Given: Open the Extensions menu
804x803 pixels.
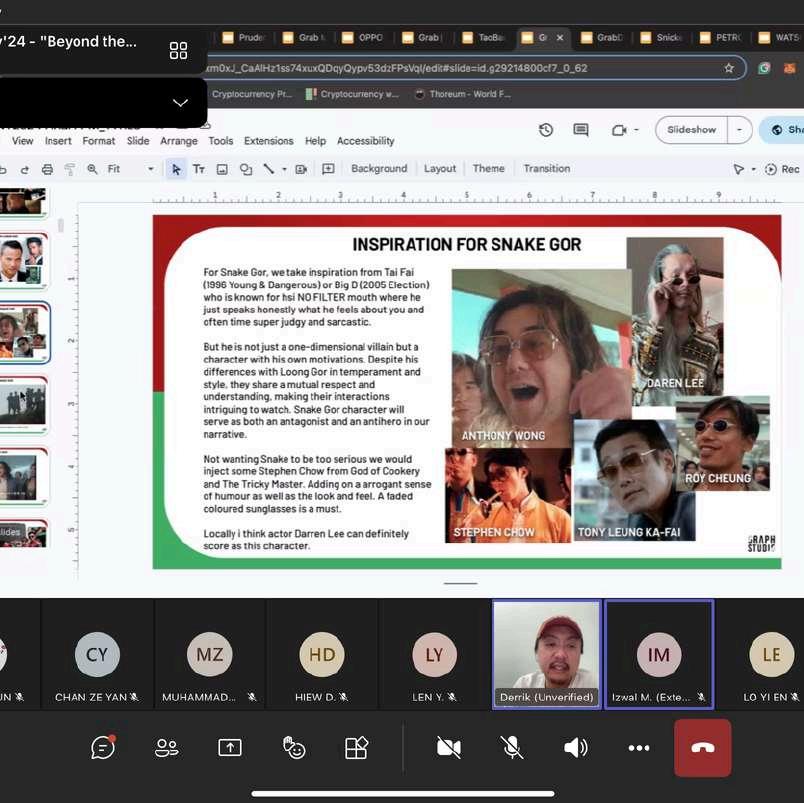Looking at the screenshot, I should pyautogui.click(x=269, y=141).
